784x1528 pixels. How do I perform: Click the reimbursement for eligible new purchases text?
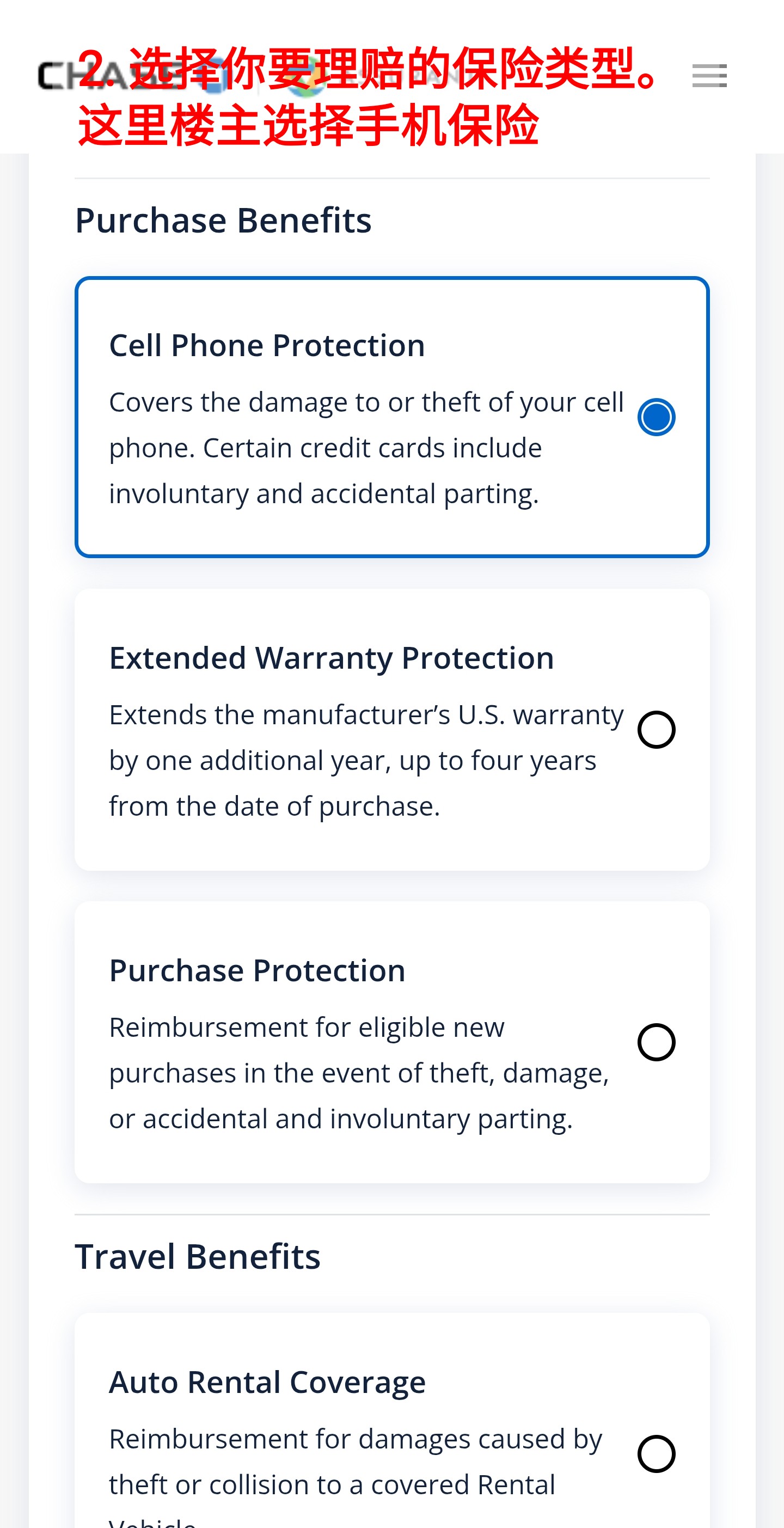(359, 1073)
